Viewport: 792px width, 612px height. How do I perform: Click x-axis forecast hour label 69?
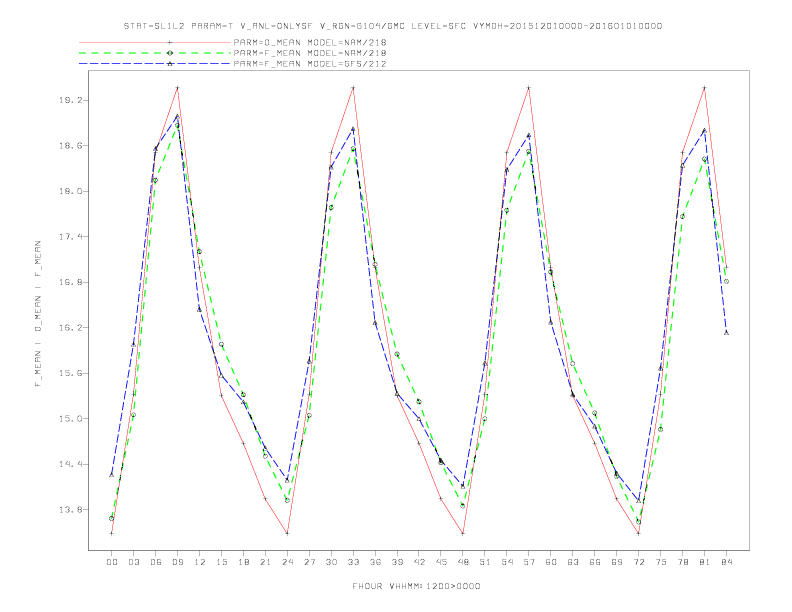point(617,562)
